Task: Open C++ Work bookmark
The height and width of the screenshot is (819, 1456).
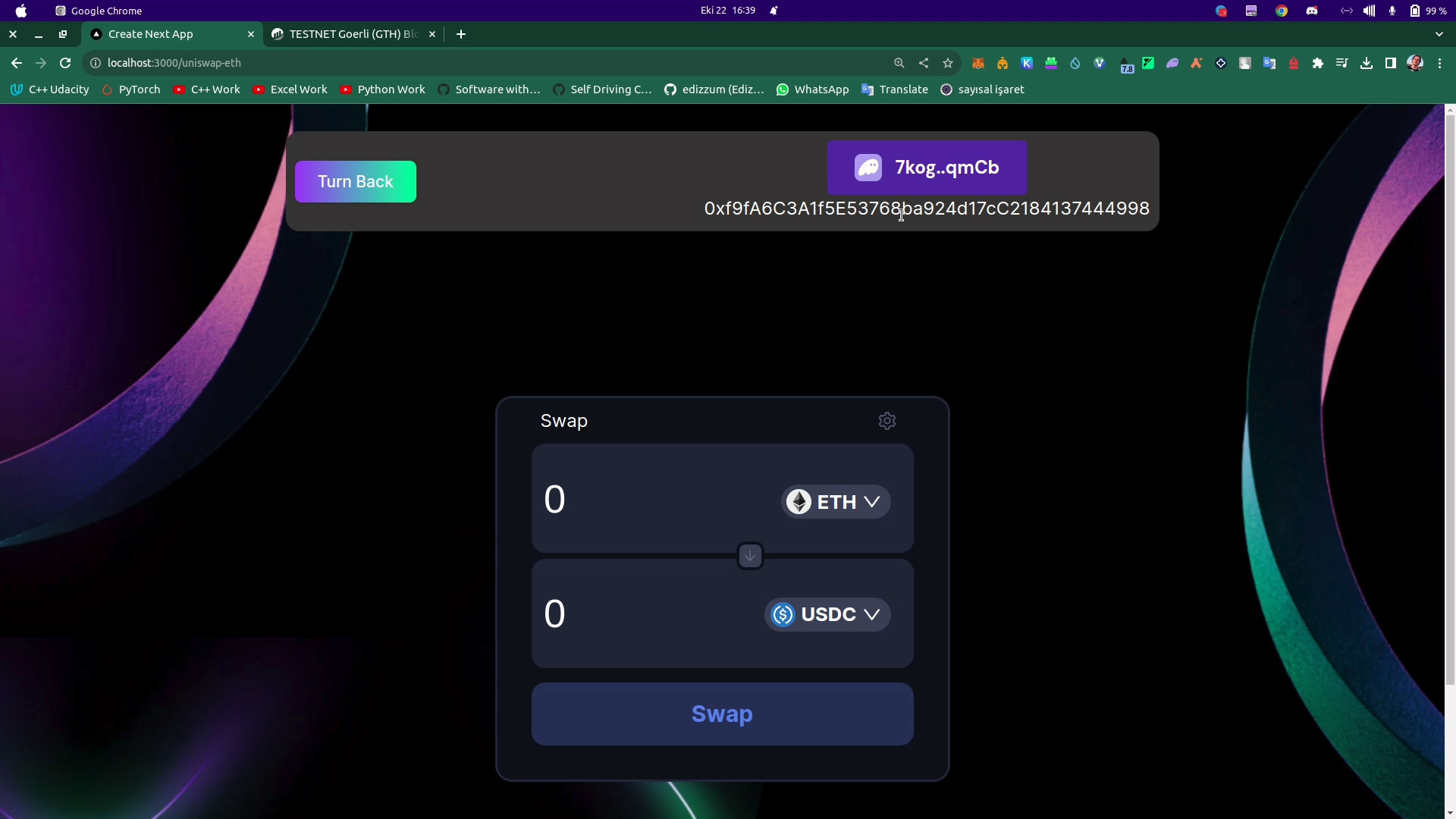Action: (207, 89)
